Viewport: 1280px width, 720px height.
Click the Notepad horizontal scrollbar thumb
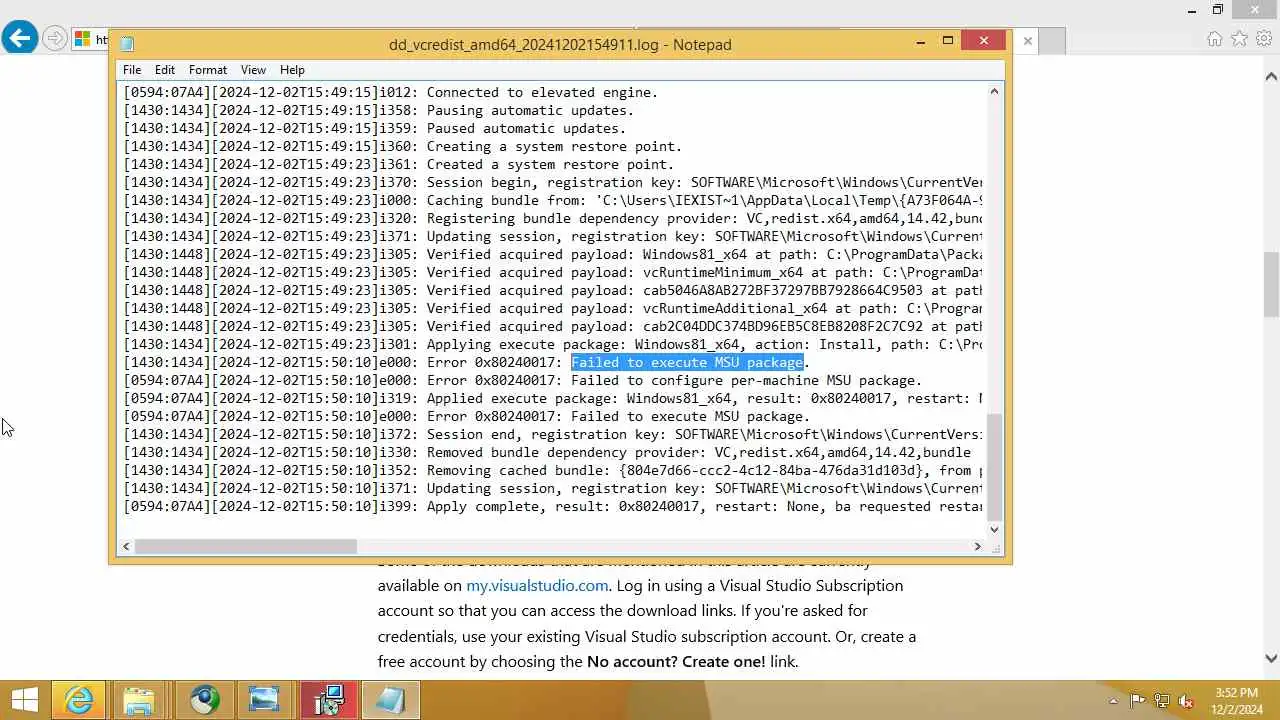pyautogui.click(x=246, y=546)
